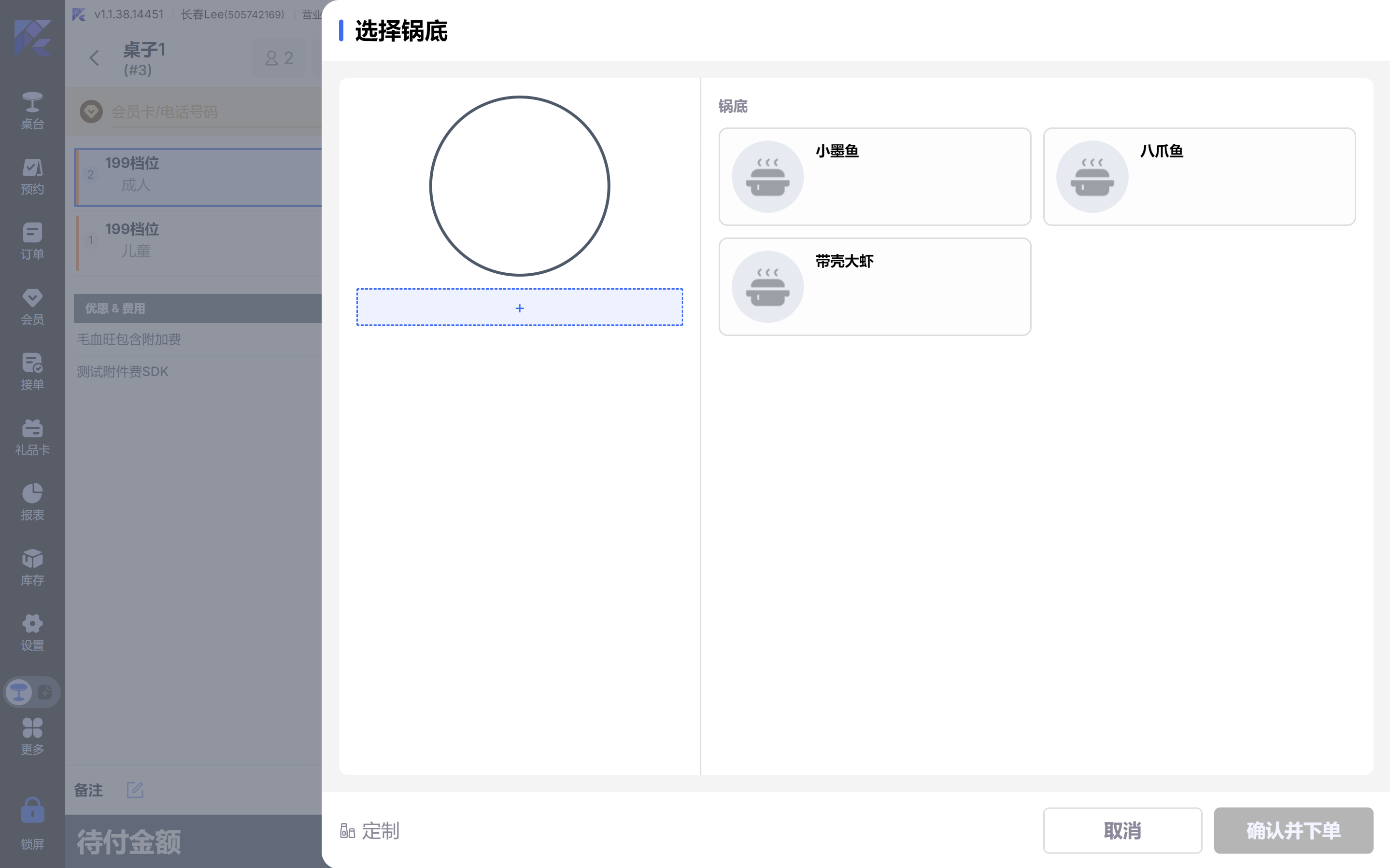Screen dimensions: 1390x868
Task: Click the back chevron beside 桌子1
Action: point(95,58)
